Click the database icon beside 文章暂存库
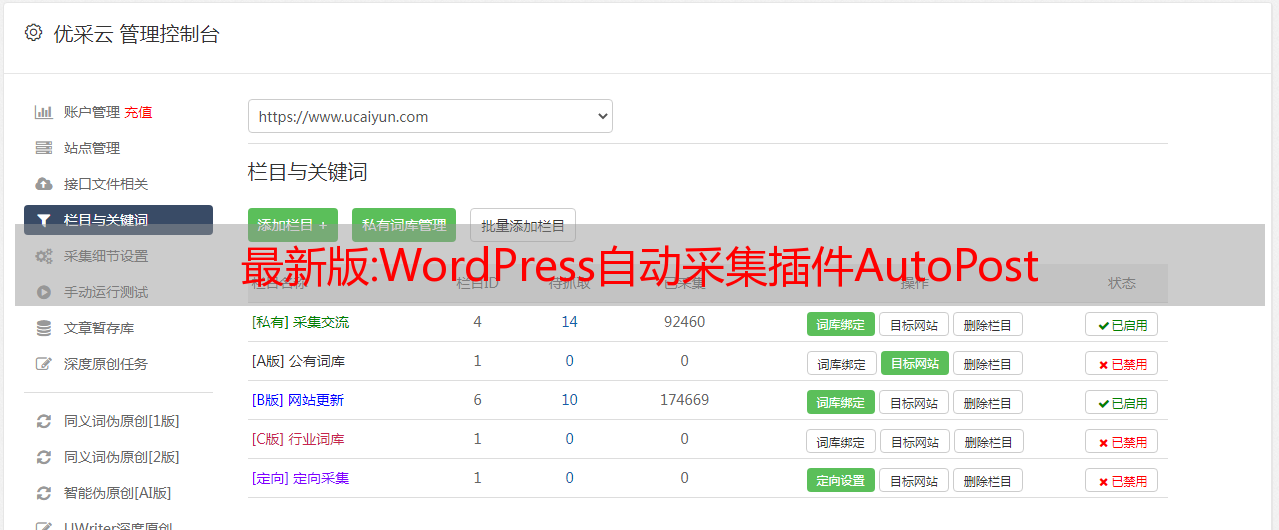The height and width of the screenshot is (530, 1279). click(x=43, y=328)
